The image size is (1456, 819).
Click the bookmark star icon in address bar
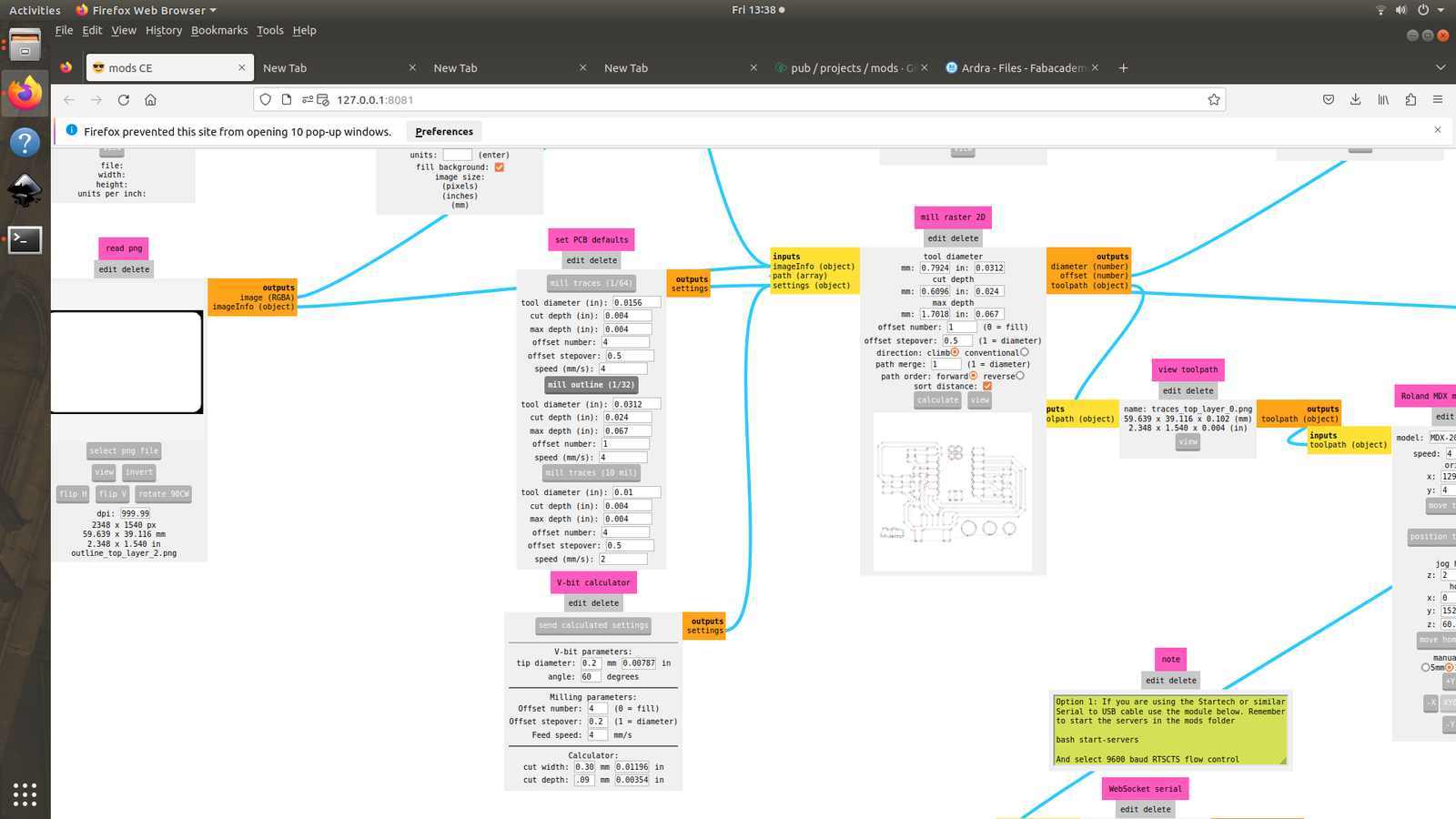click(1213, 99)
